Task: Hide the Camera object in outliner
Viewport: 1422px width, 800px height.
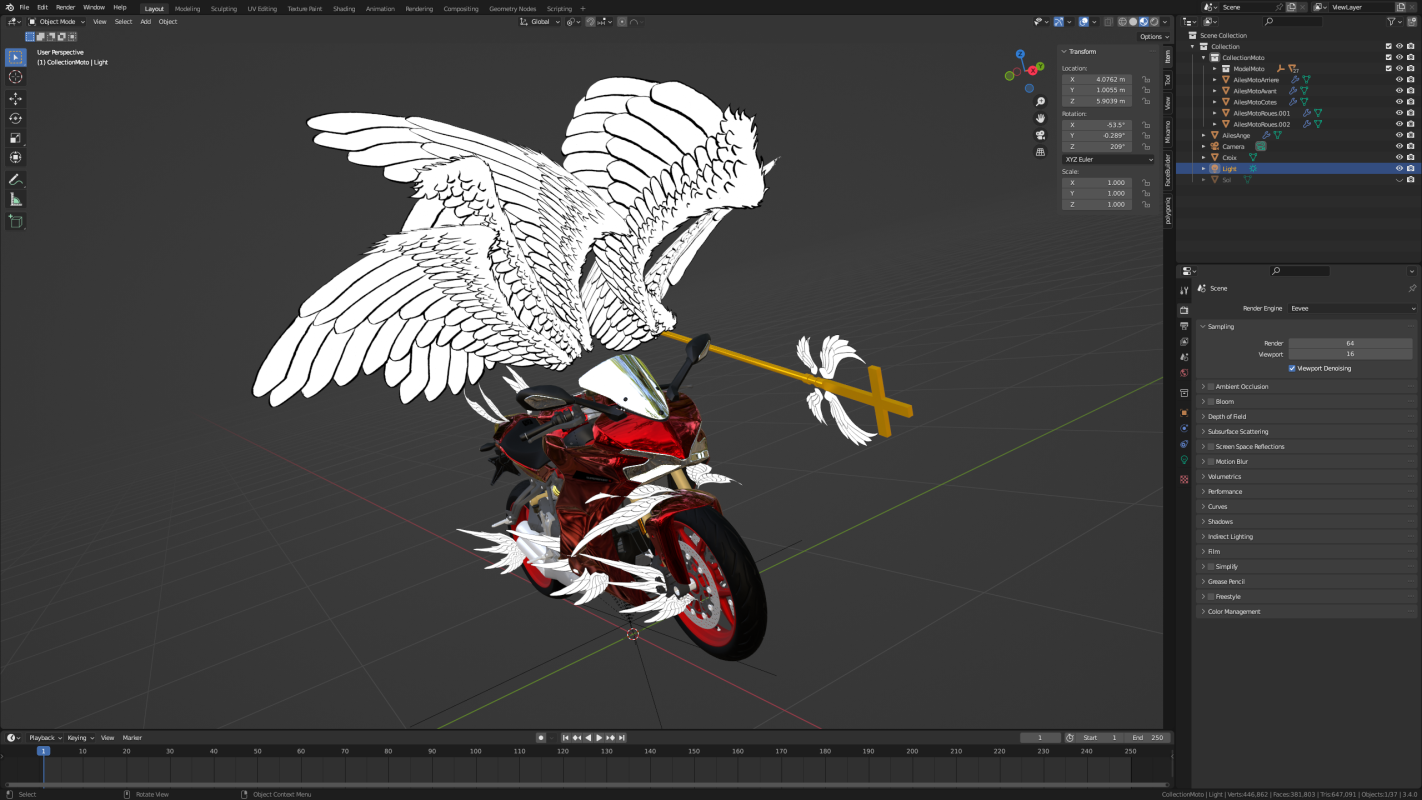Action: point(1399,146)
